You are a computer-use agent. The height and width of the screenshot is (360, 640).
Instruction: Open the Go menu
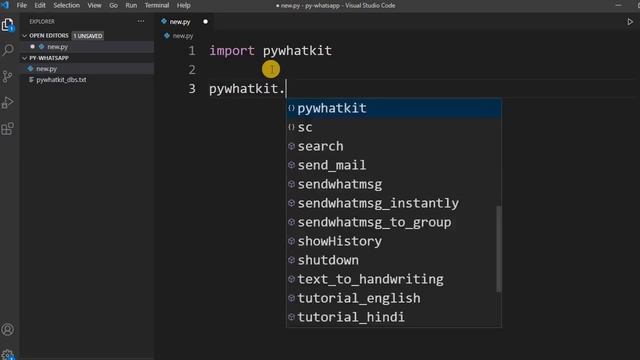(113, 5)
